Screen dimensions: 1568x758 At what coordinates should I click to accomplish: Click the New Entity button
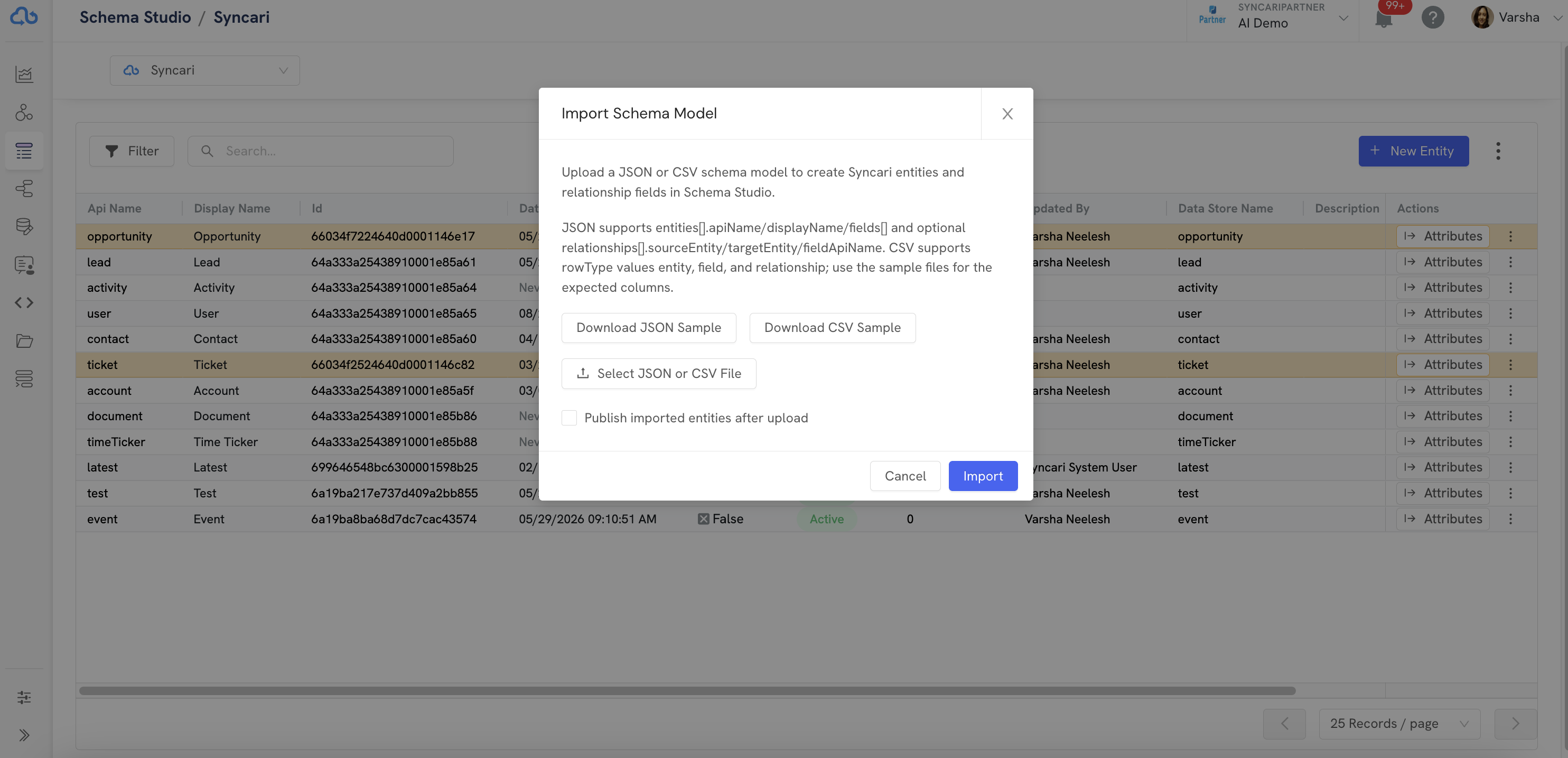1413,151
